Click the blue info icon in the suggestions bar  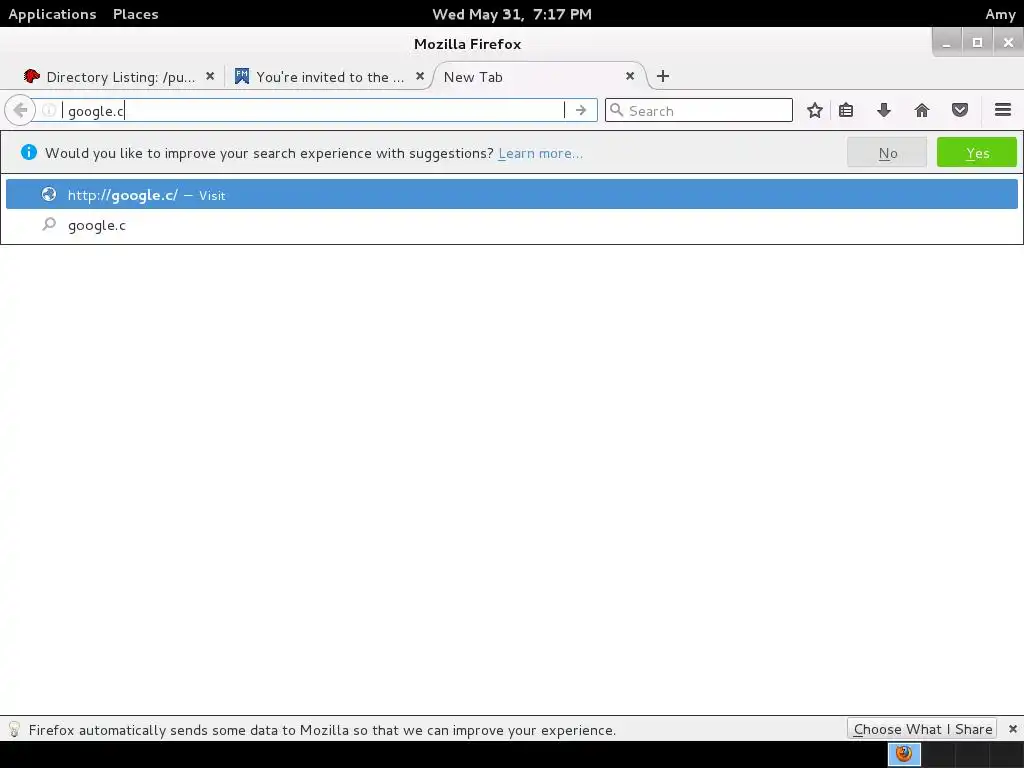(29, 152)
